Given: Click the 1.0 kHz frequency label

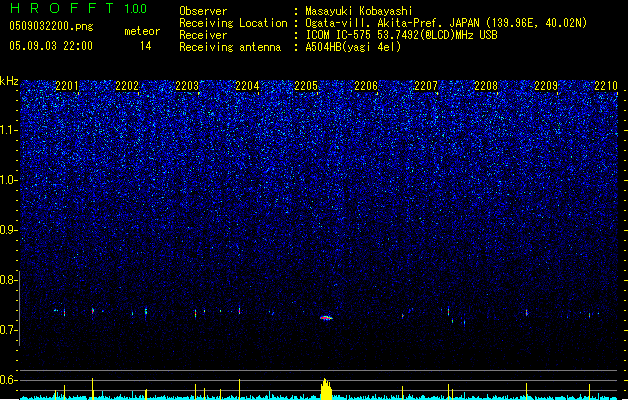Looking at the screenshot, I should tap(8, 180).
